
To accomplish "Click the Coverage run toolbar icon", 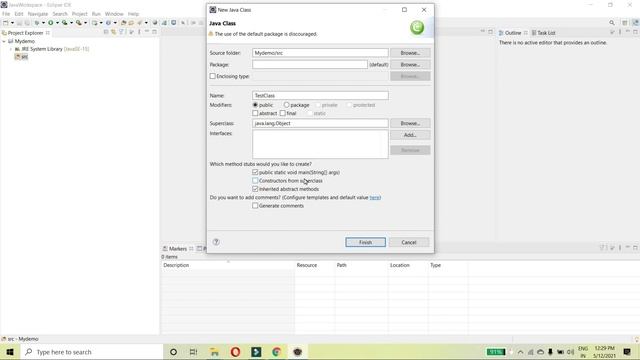I will click(x=64, y=23).
